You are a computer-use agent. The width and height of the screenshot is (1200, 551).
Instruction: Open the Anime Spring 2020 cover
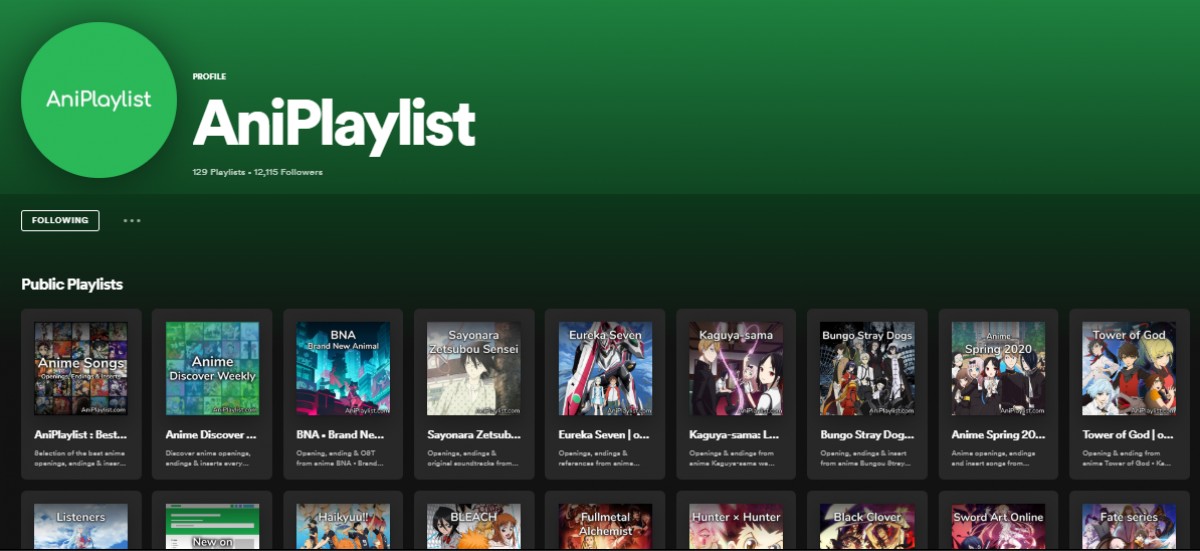[x=998, y=368]
